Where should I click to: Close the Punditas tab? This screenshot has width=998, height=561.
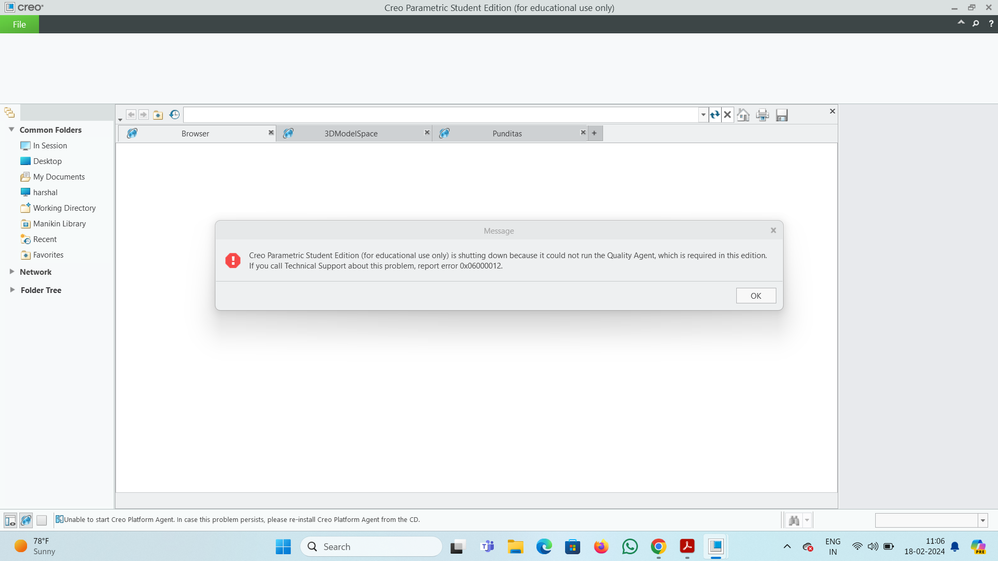click(x=583, y=132)
